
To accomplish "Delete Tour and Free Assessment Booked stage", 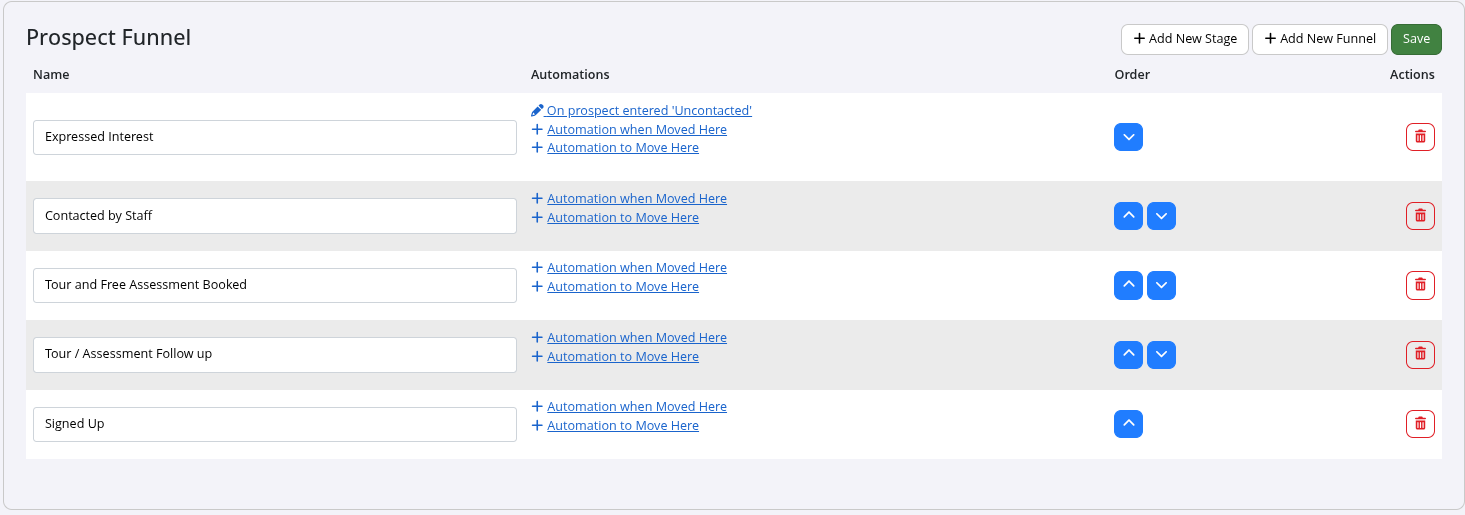I will coord(1420,285).
